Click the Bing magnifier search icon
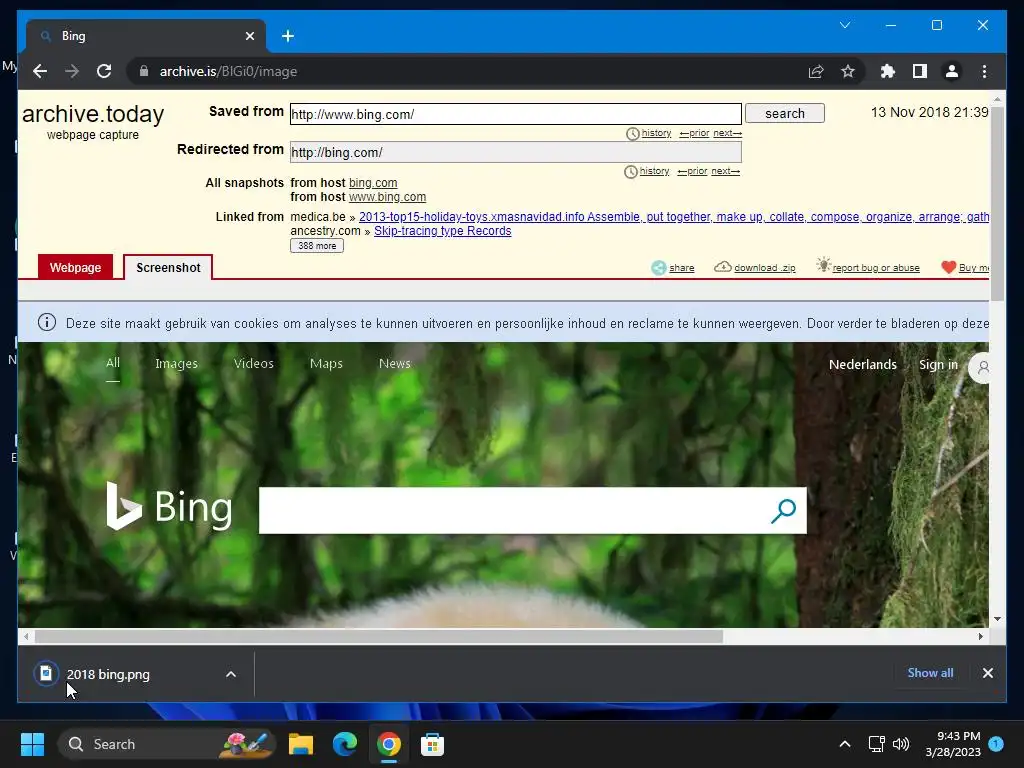Image resolution: width=1024 pixels, height=768 pixels. (x=783, y=511)
